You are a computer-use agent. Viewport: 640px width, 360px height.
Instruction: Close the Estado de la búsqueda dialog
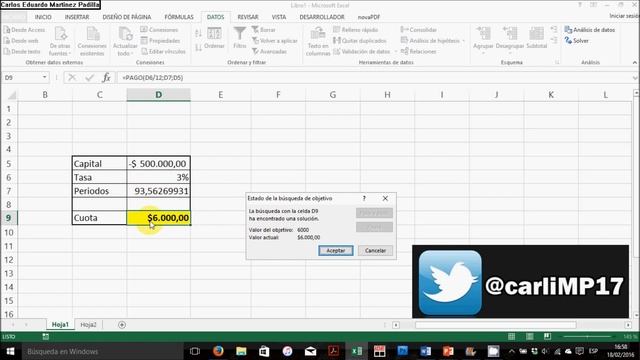pyautogui.click(x=385, y=198)
